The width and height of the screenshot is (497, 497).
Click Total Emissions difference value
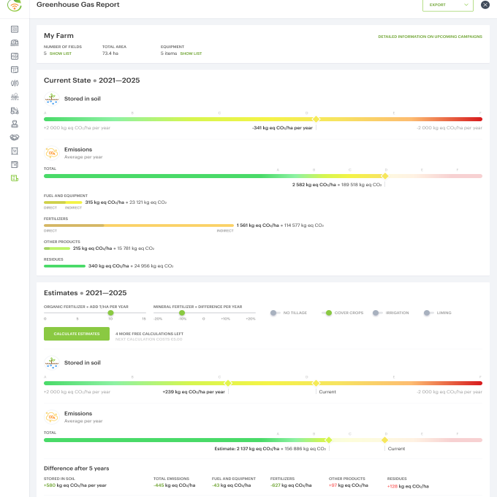pos(174,485)
